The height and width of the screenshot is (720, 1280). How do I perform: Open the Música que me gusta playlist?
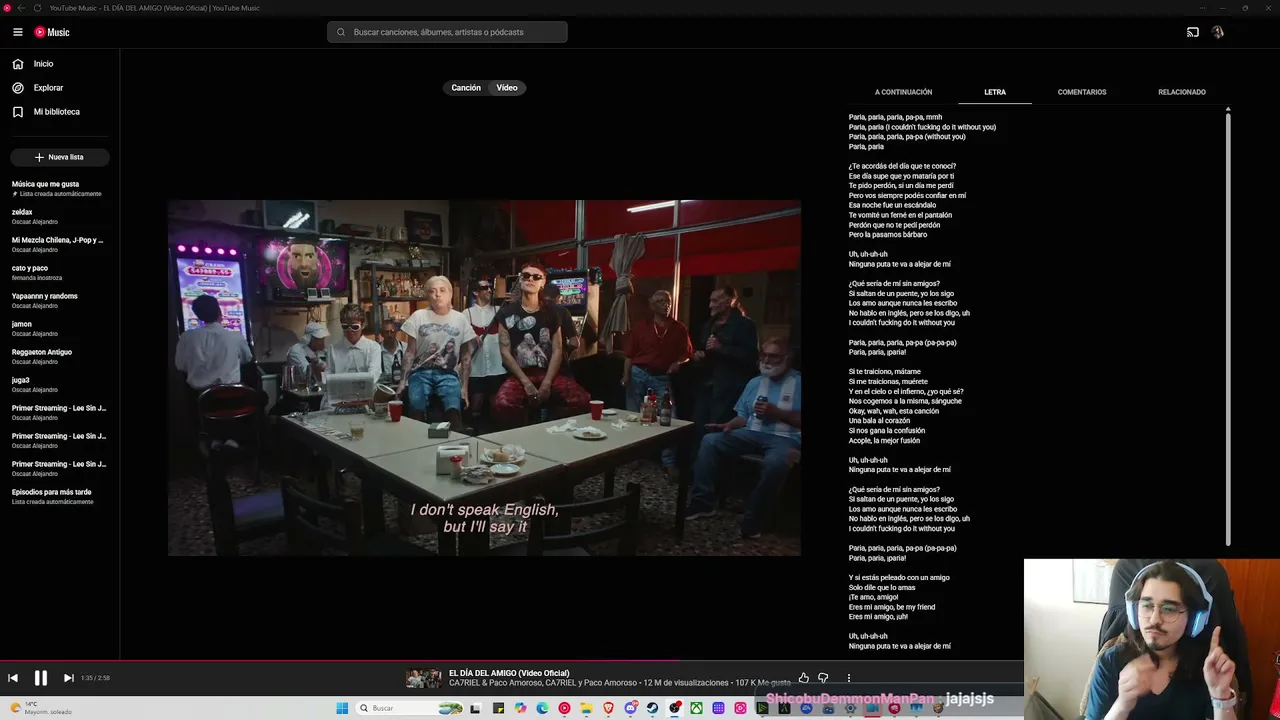tap(58, 188)
